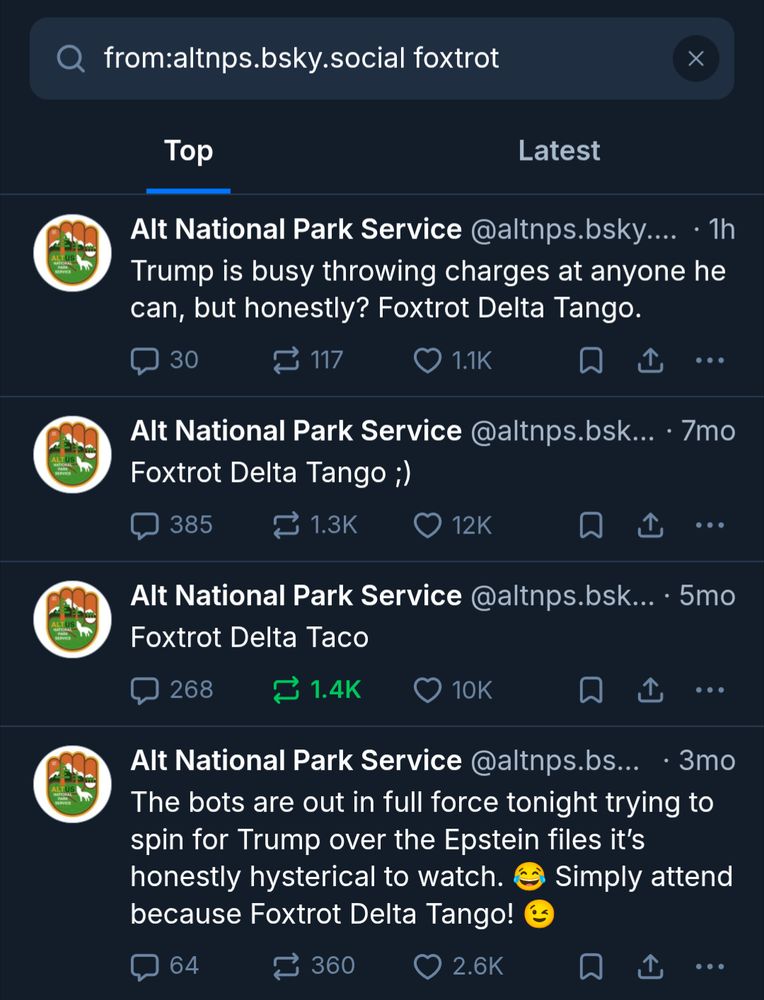Open more options on the "Foxtrot Delta Taco" post
This screenshot has height=1000, width=764.
[x=710, y=690]
